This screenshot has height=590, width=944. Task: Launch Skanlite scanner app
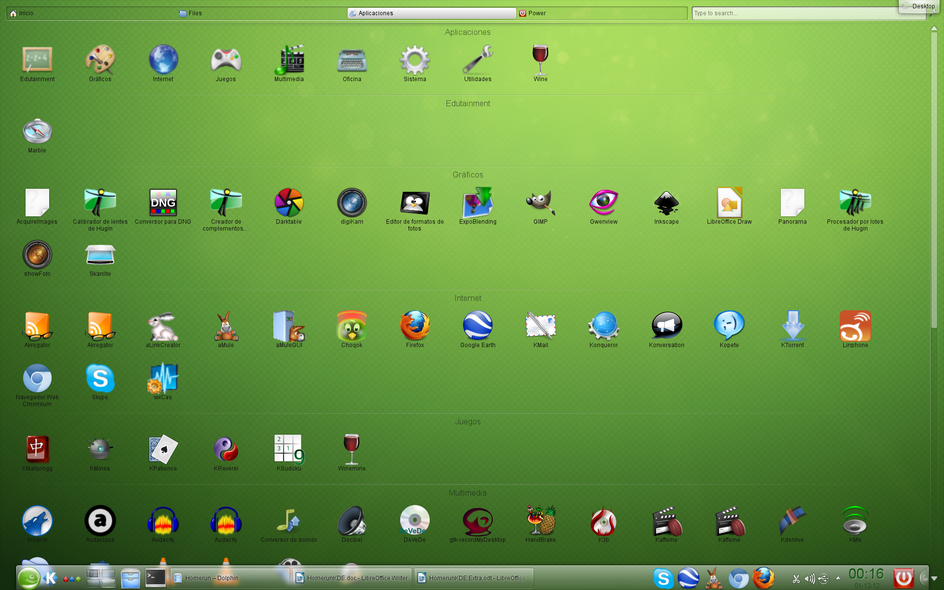tap(100, 258)
